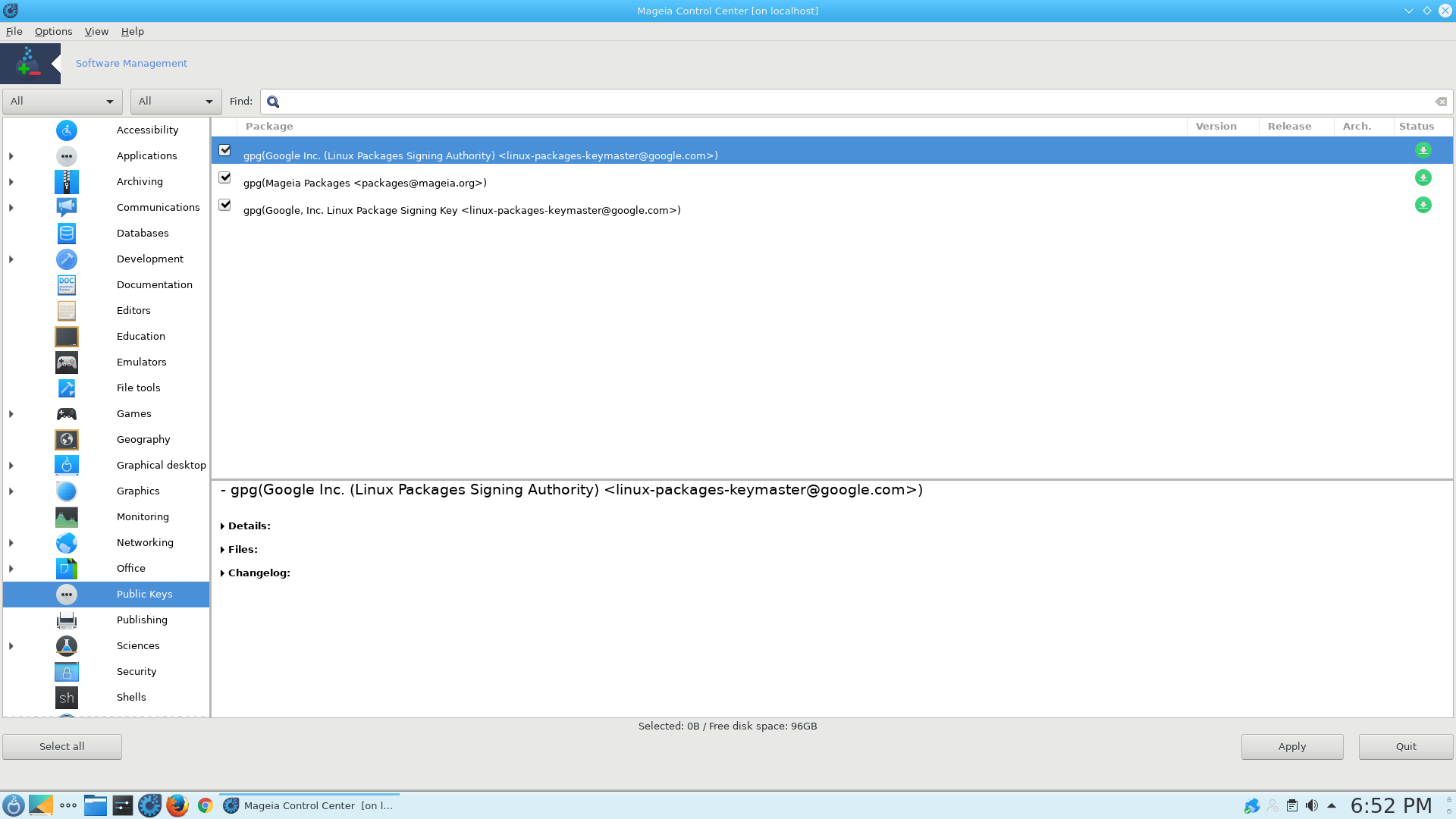Click the clear search field icon

[x=1441, y=102]
